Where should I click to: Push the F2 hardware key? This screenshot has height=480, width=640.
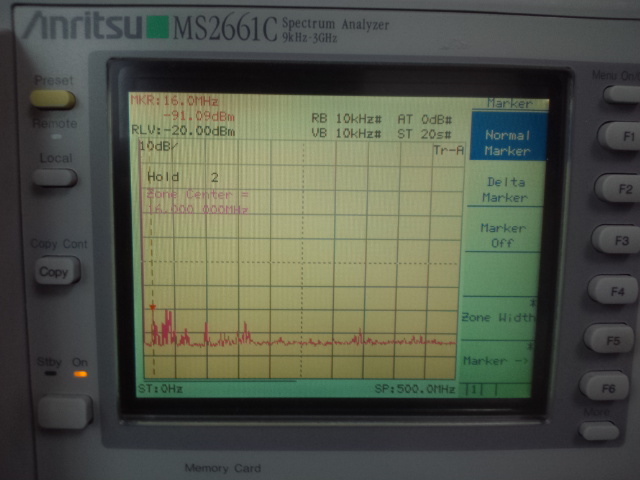(x=617, y=188)
